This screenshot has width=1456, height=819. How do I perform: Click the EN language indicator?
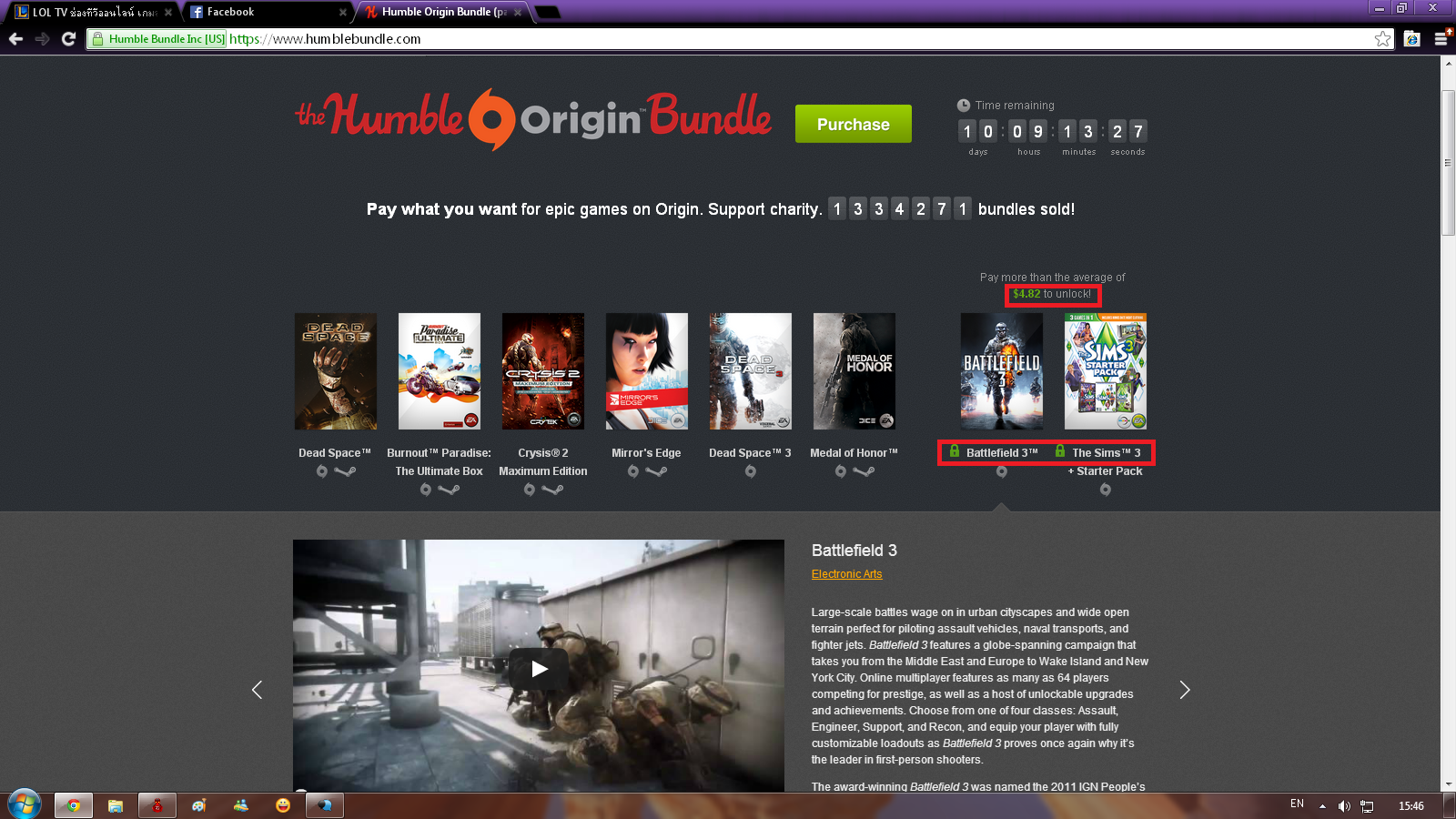[1297, 804]
